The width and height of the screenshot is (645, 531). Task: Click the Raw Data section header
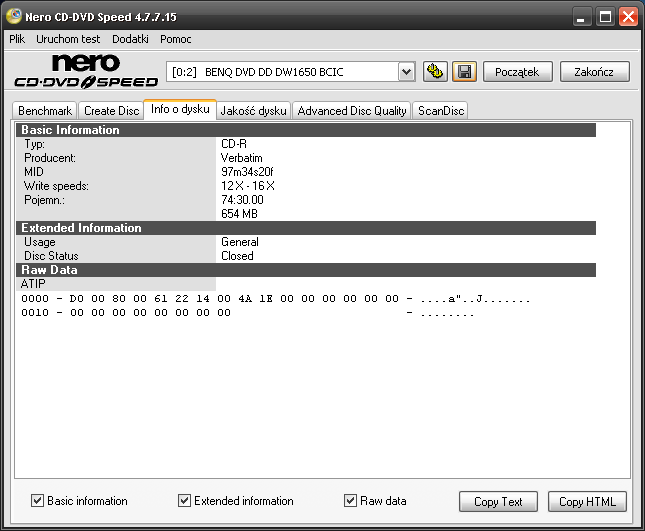click(x=306, y=270)
